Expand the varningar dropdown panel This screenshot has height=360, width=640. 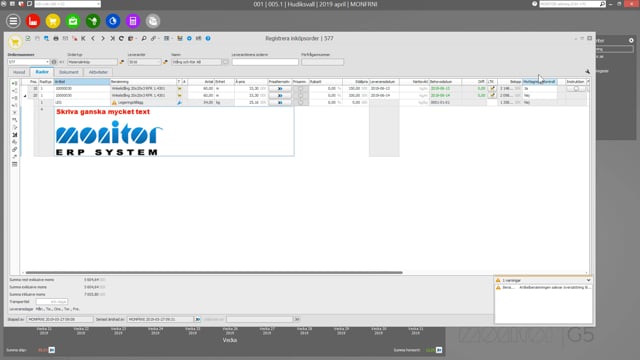point(588,280)
